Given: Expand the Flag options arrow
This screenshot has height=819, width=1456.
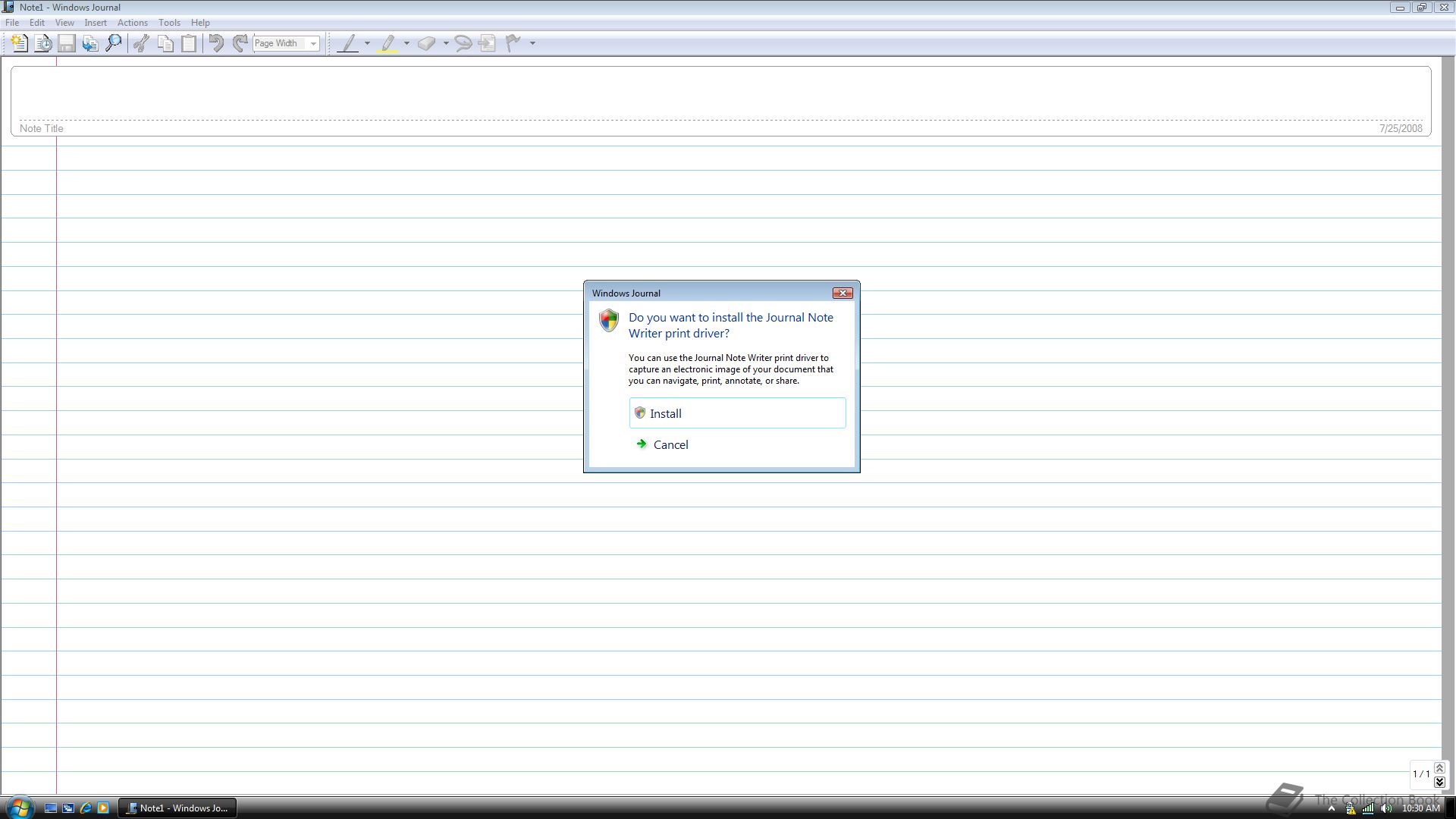Looking at the screenshot, I should pyautogui.click(x=532, y=43).
